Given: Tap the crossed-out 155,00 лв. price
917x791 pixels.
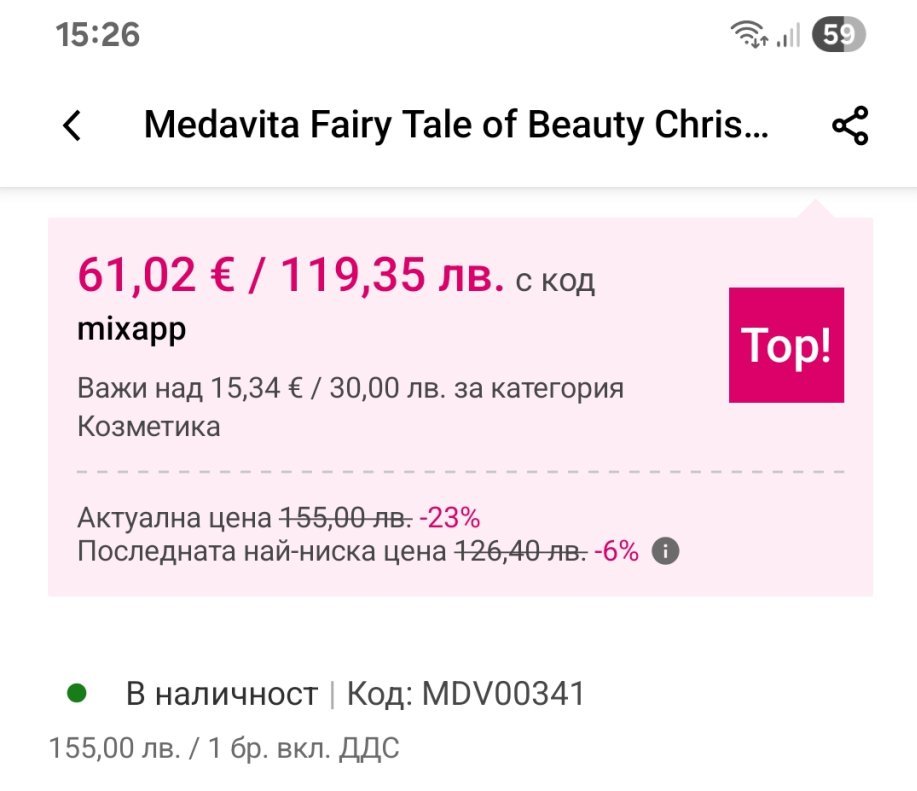Looking at the screenshot, I should [346, 519].
